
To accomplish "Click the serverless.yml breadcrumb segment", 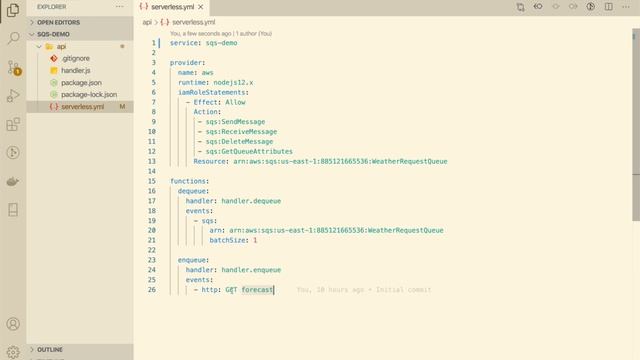I will point(193,22).
